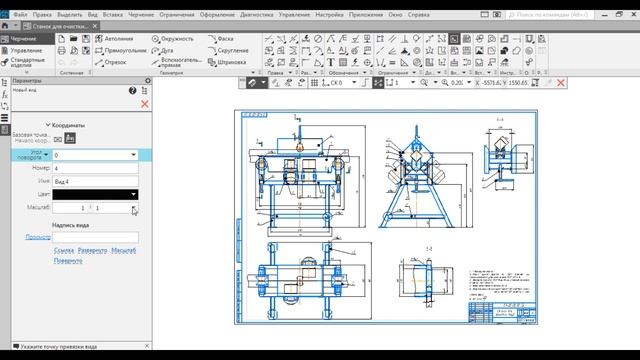Image resolution: width=640 pixels, height=360 pixels.
Task: Insert table icon next to text tool
Action: click(343, 62)
